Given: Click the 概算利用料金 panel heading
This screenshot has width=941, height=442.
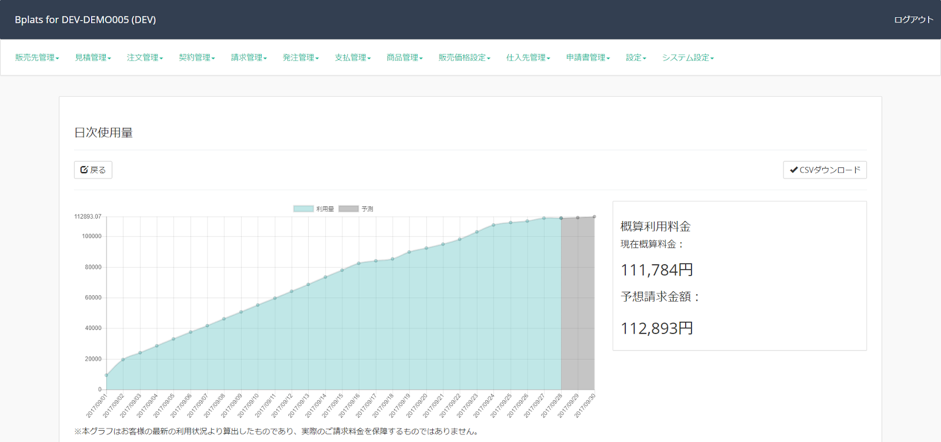Looking at the screenshot, I should pyautogui.click(x=655, y=227).
